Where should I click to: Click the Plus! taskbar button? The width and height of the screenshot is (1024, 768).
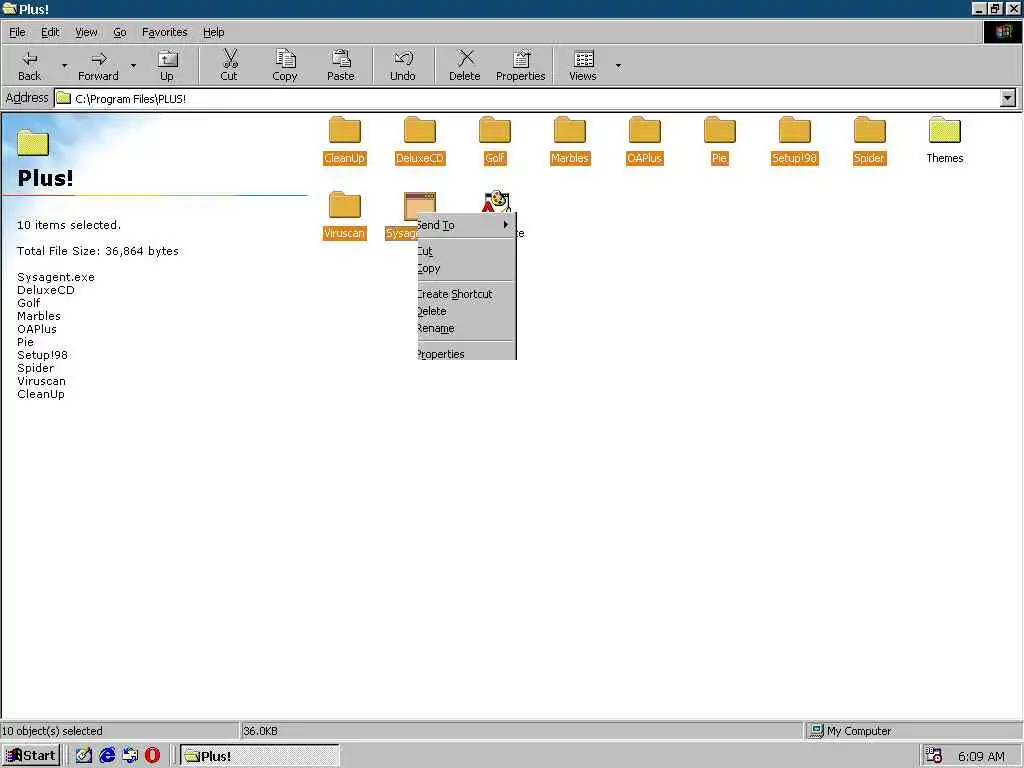coord(260,756)
